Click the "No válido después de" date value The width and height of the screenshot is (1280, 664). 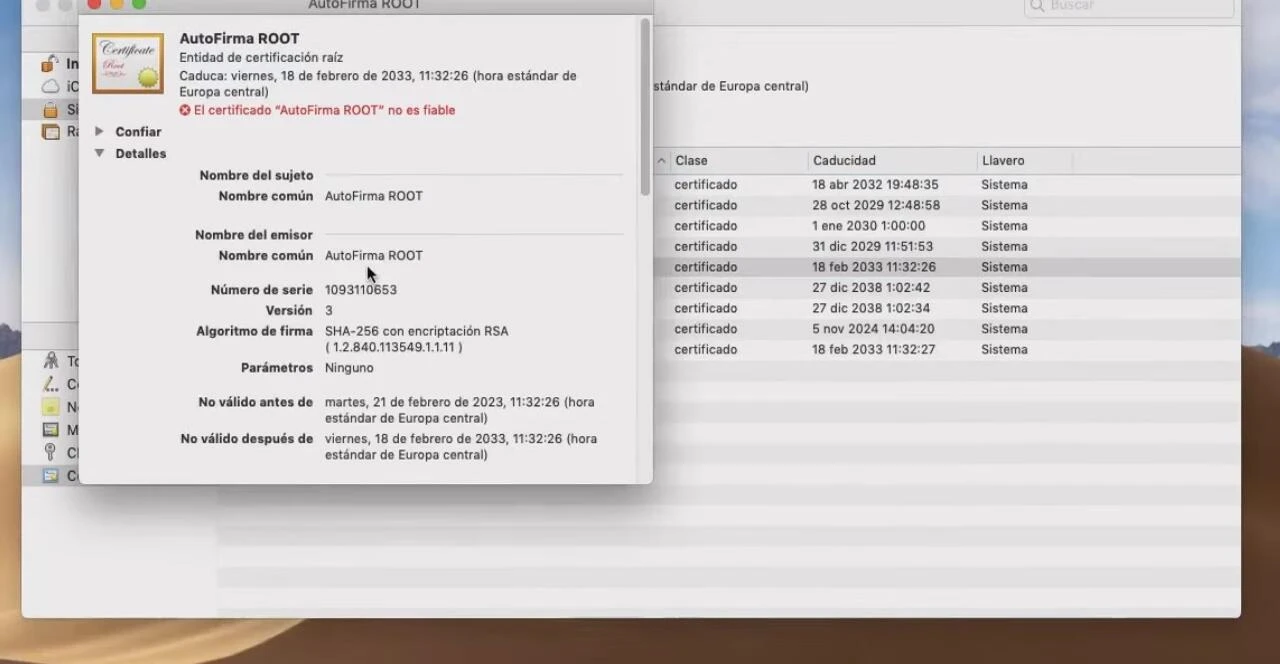pyautogui.click(x=461, y=447)
